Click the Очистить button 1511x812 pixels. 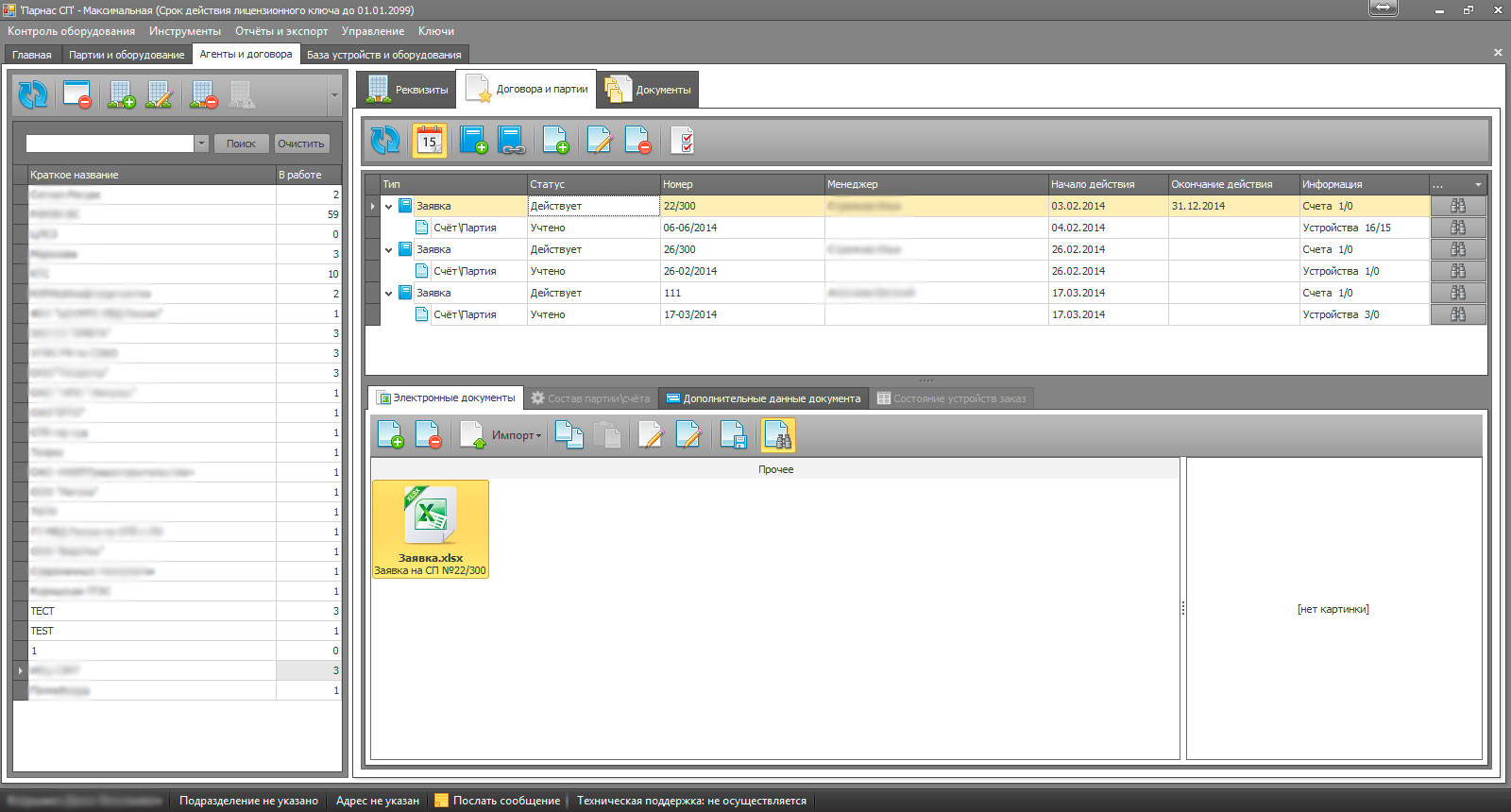pos(301,144)
